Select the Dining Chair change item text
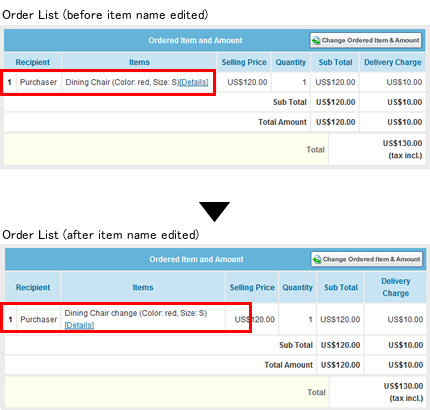The image size is (430, 410). [136, 313]
